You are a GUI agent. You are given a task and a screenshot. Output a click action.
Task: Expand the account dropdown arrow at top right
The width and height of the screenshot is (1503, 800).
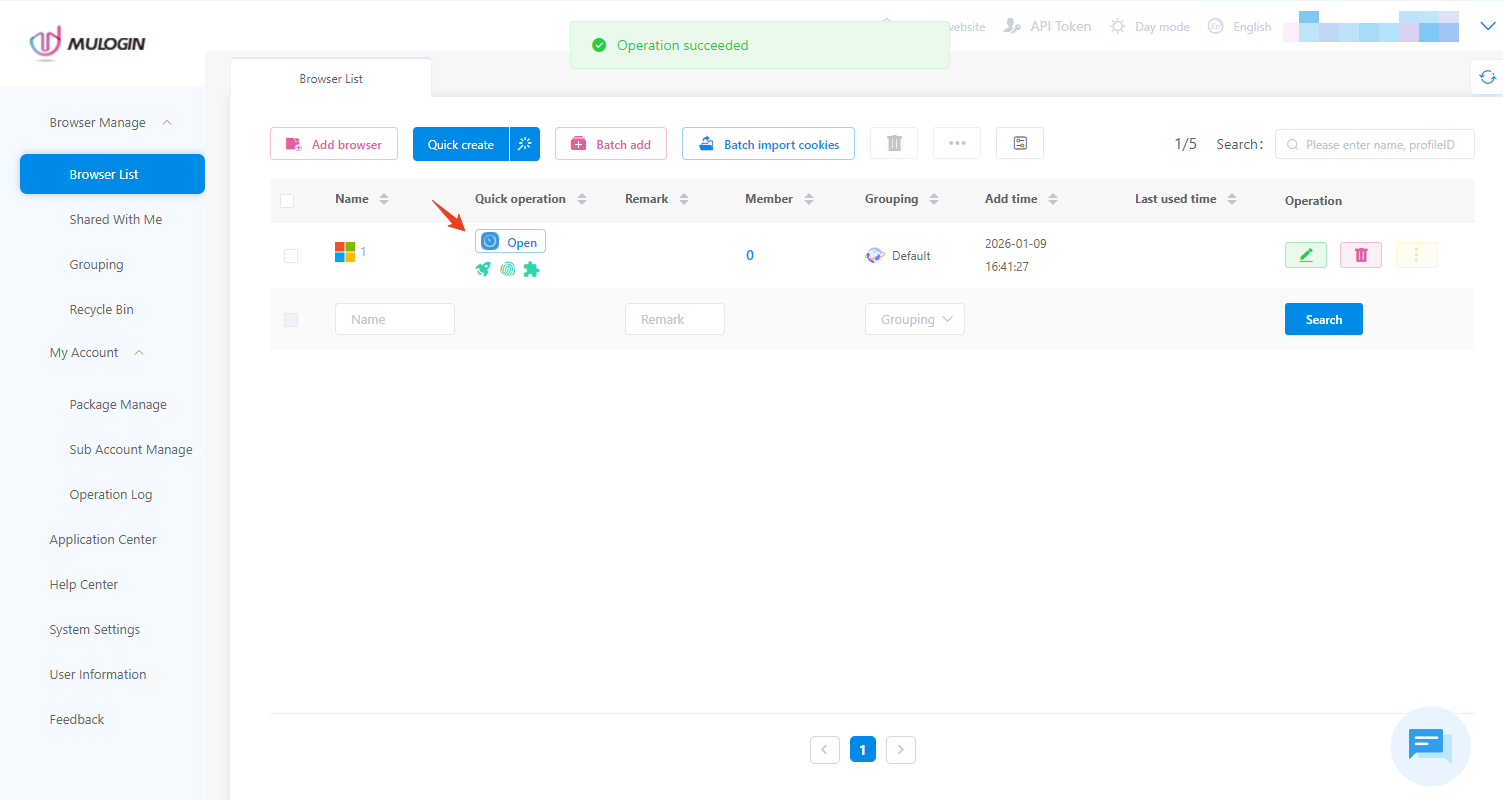tap(1486, 27)
